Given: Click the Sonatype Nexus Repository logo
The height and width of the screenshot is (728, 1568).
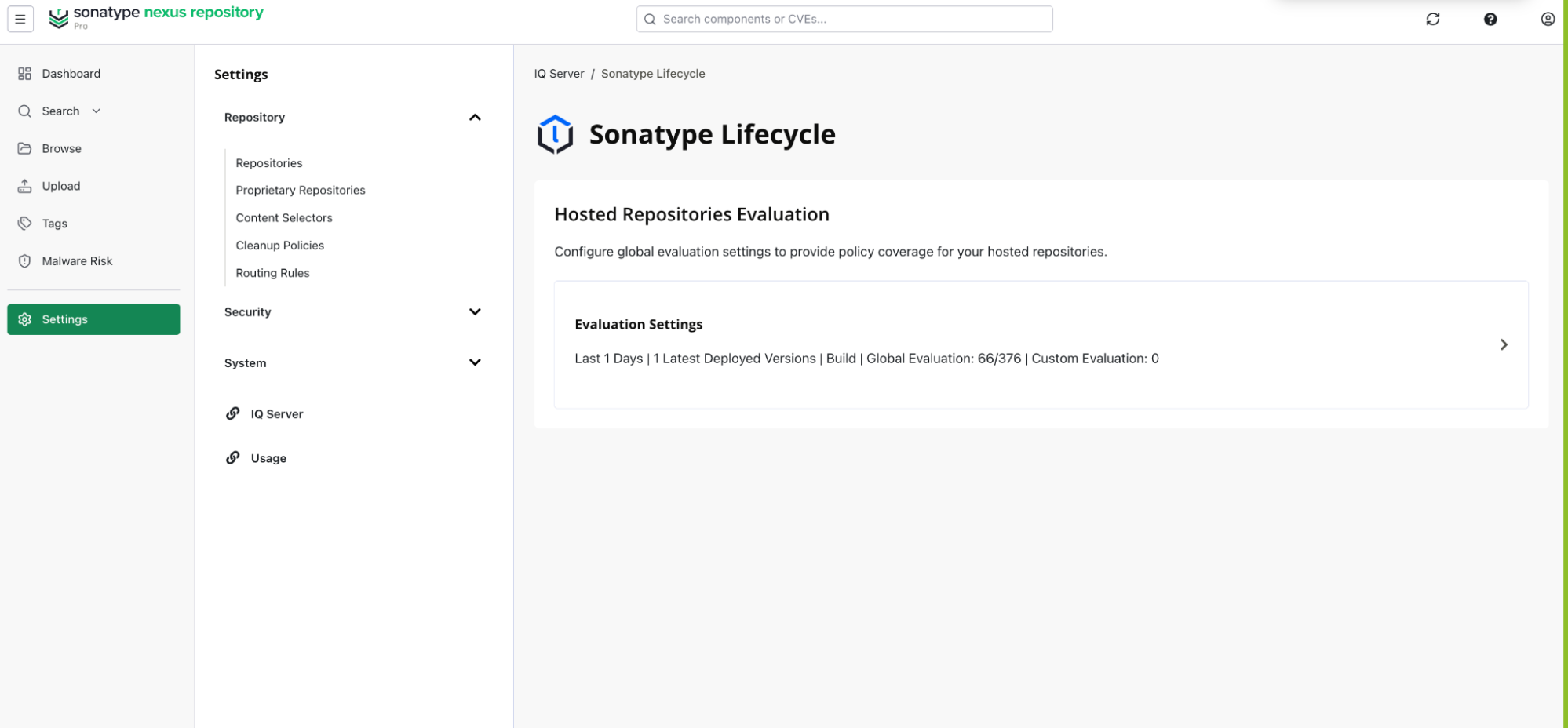Looking at the screenshot, I should pos(155,17).
